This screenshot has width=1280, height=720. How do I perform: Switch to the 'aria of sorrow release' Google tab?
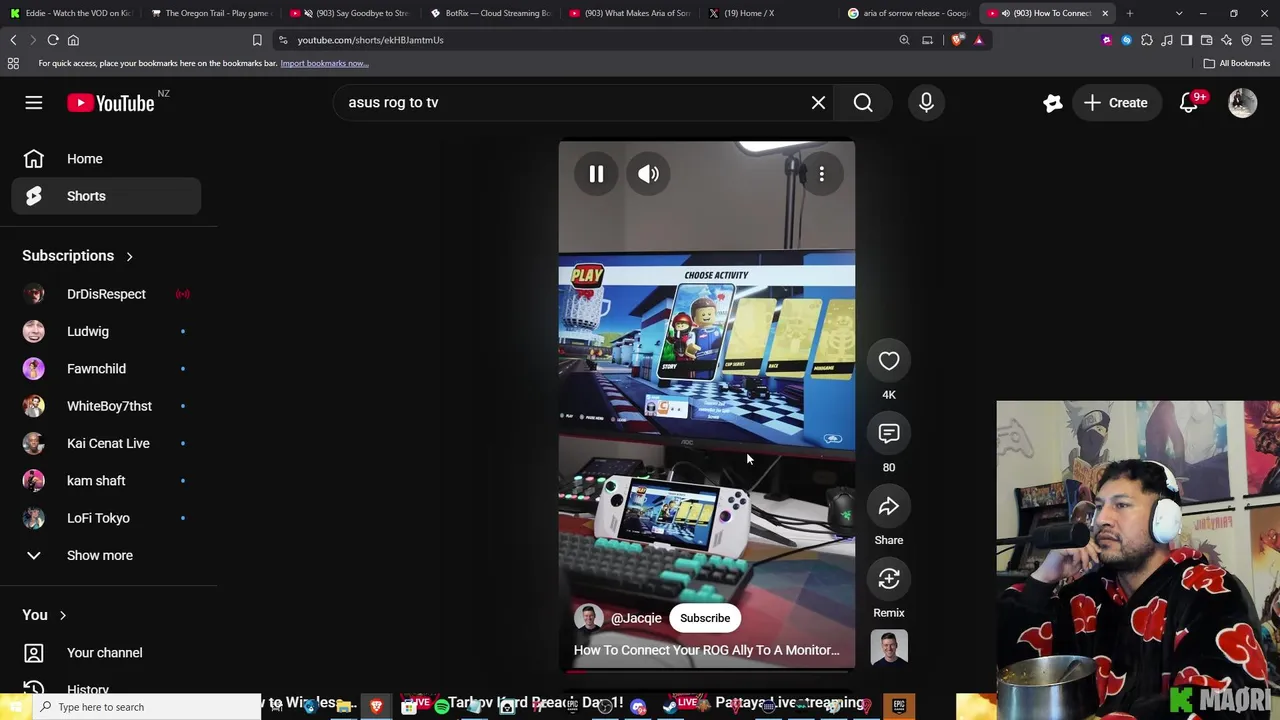point(908,13)
